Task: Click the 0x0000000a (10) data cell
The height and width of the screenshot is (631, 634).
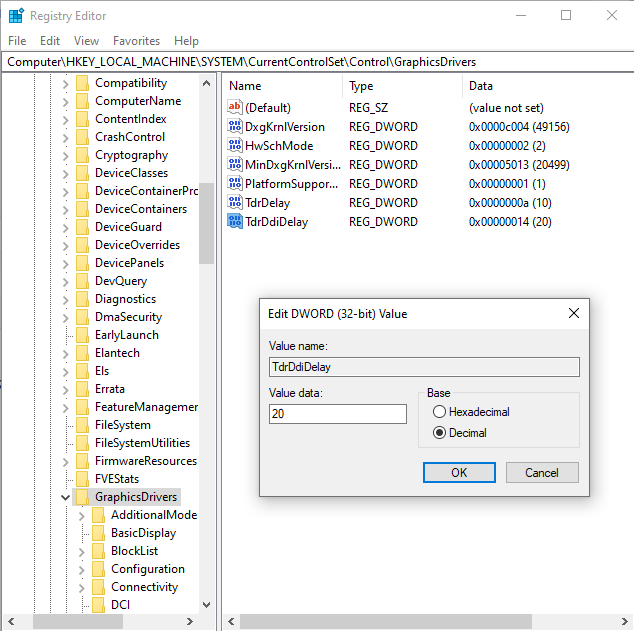Action: point(510,203)
